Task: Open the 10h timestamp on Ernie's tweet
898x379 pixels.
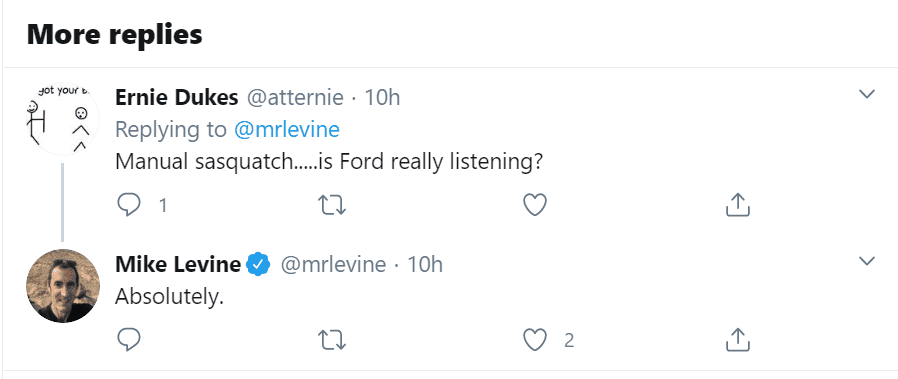Action: (x=382, y=97)
